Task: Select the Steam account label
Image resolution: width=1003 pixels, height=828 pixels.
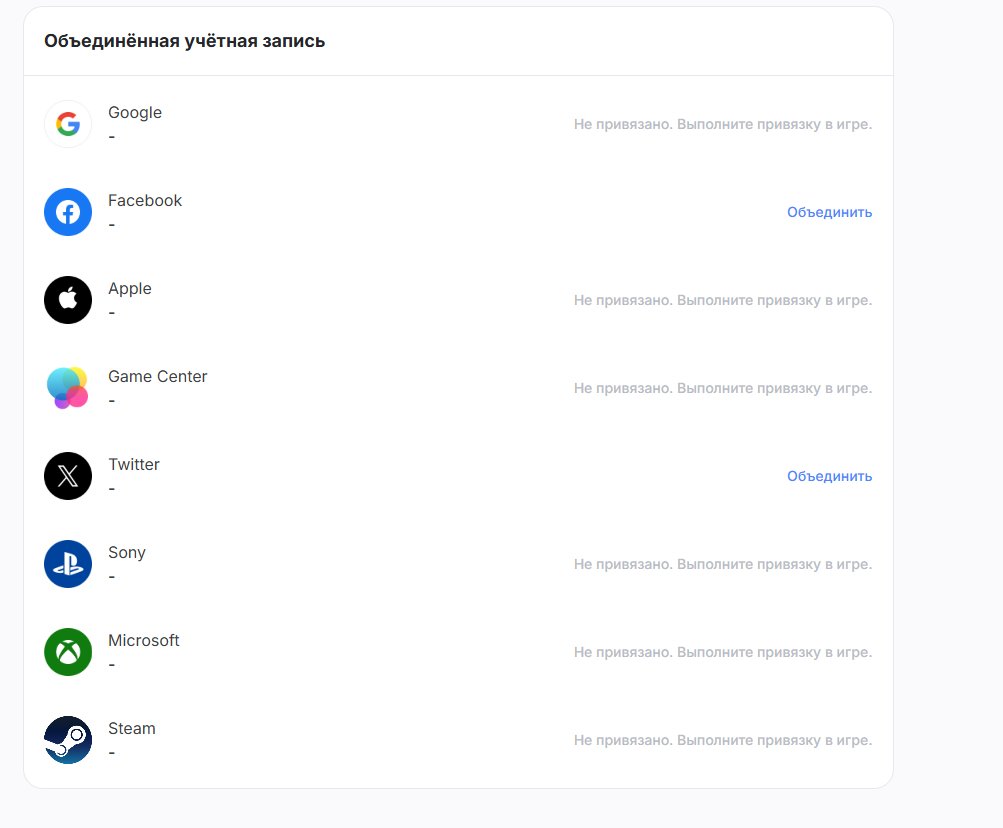Action: 132,728
